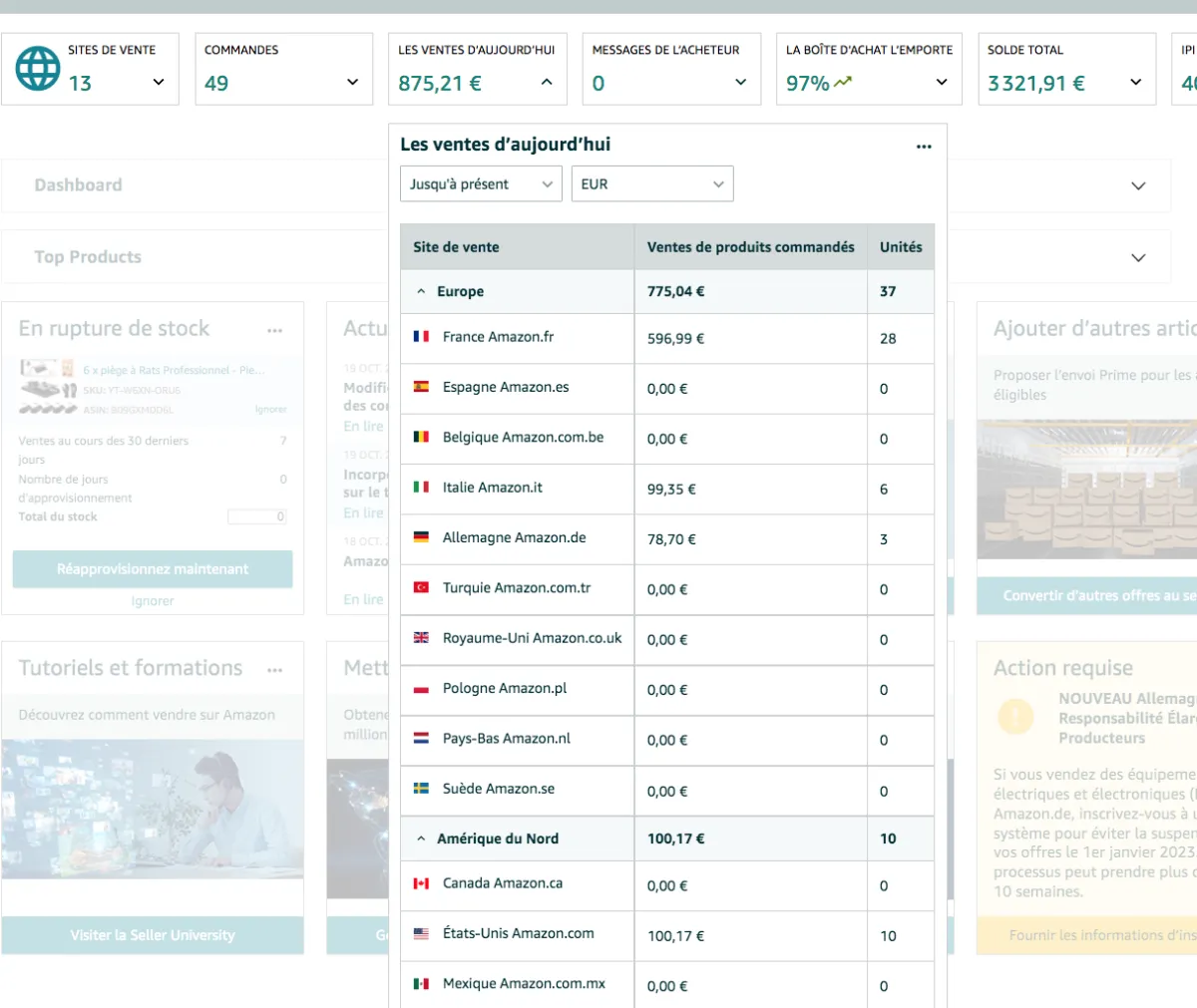
Task: Click the Netherlands flag icon
Action: point(421,739)
